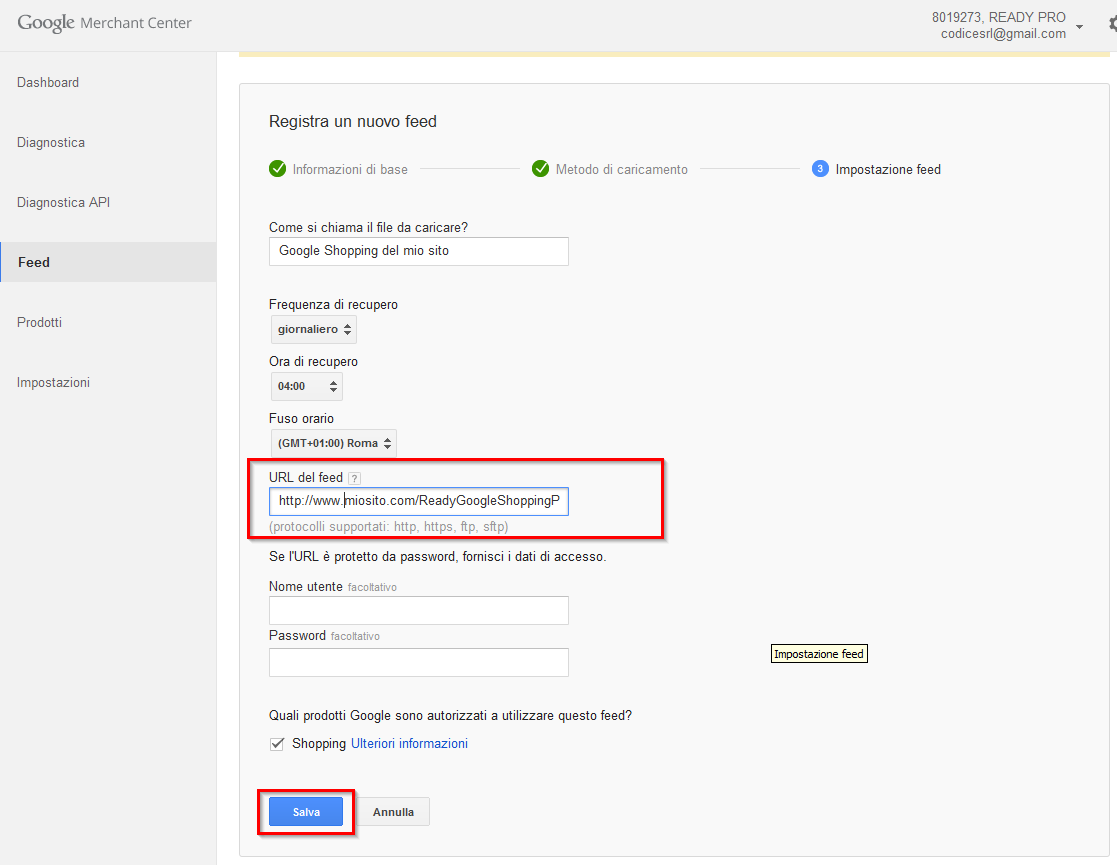
Task: Click step 3 circle for Impostazione feed
Action: coord(820,169)
